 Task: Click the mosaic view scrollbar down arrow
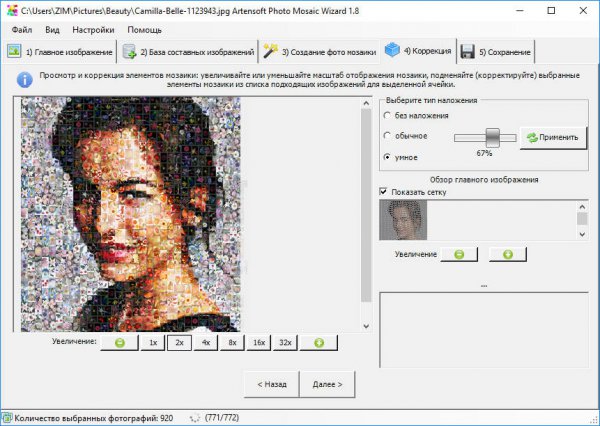click(366, 326)
